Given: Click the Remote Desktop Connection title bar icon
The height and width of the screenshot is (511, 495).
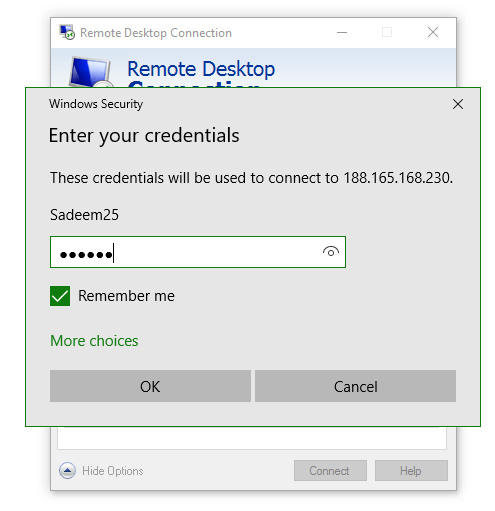Looking at the screenshot, I should coord(67,32).
